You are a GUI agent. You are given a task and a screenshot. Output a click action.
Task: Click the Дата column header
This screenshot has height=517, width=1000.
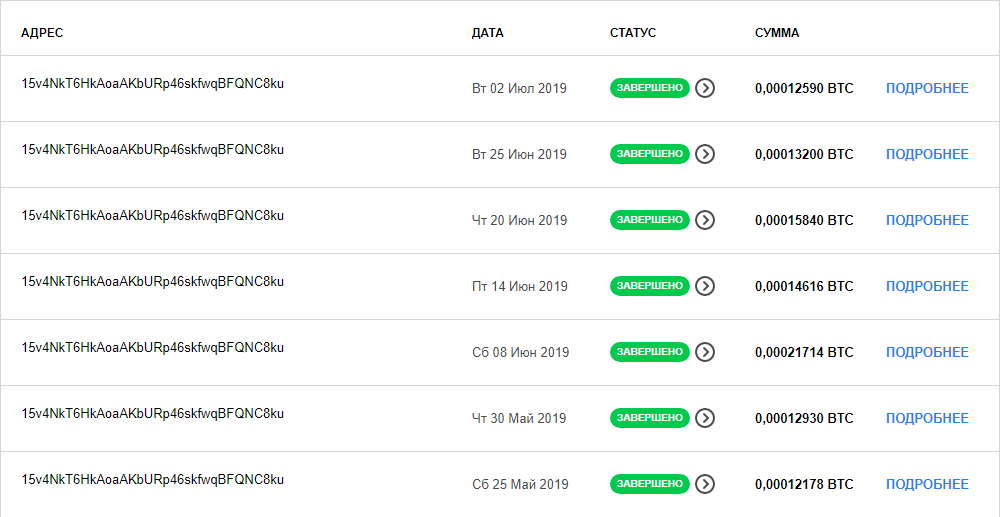coord(488,33)
